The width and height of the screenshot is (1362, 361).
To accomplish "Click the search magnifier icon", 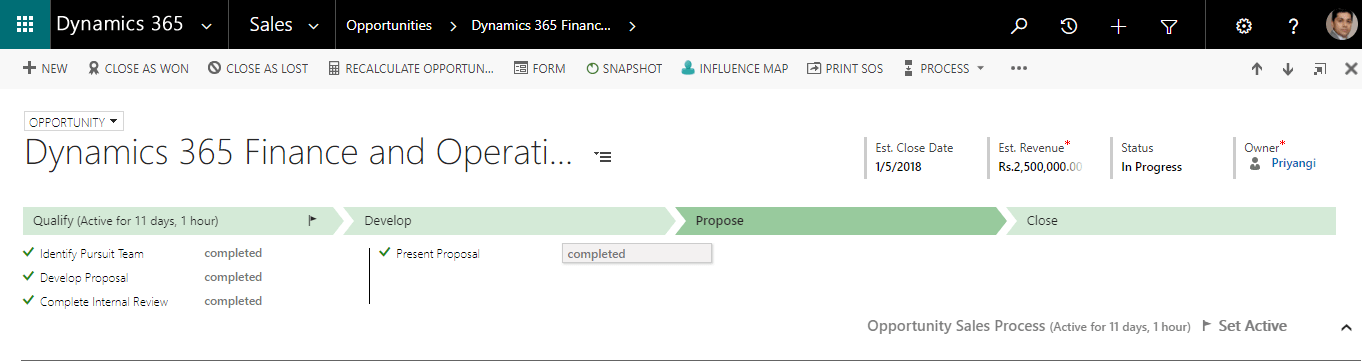I will 1019,26.
